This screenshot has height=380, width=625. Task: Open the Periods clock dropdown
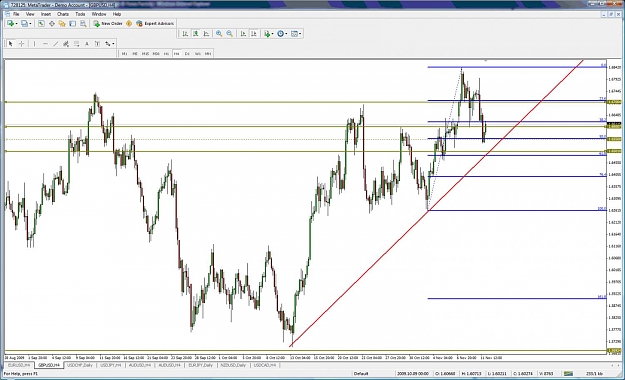pyautogui.click(x=282, y=34)
